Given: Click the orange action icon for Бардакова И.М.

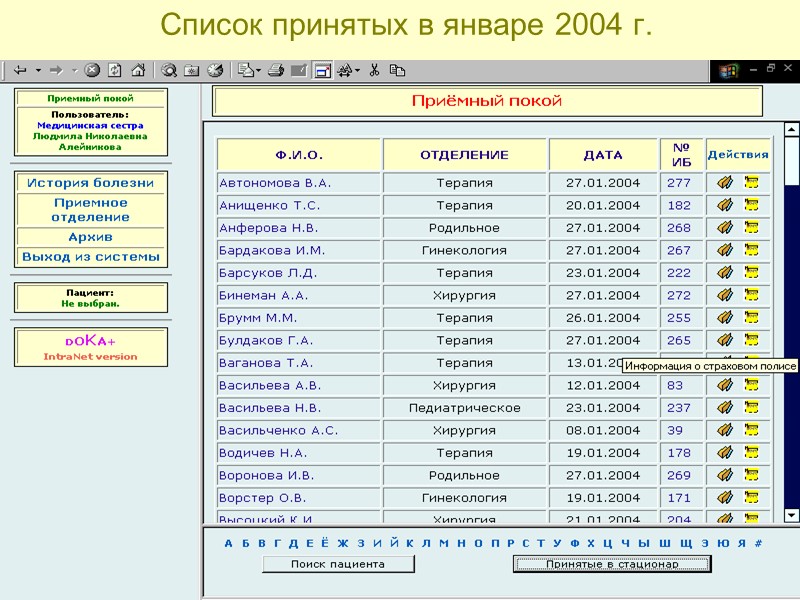Looking at the screenshot, I should [725, 249].
